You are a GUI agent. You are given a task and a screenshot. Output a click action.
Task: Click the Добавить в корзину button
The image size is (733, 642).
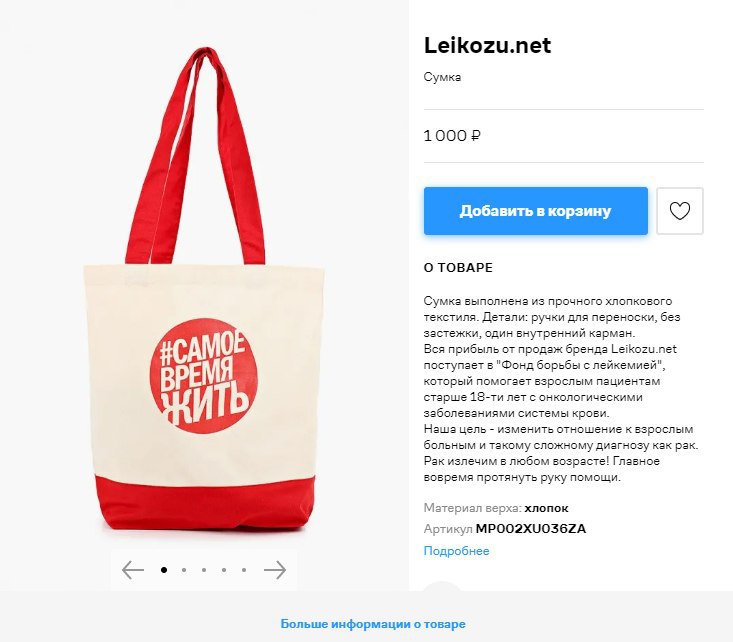click(536, 211)
